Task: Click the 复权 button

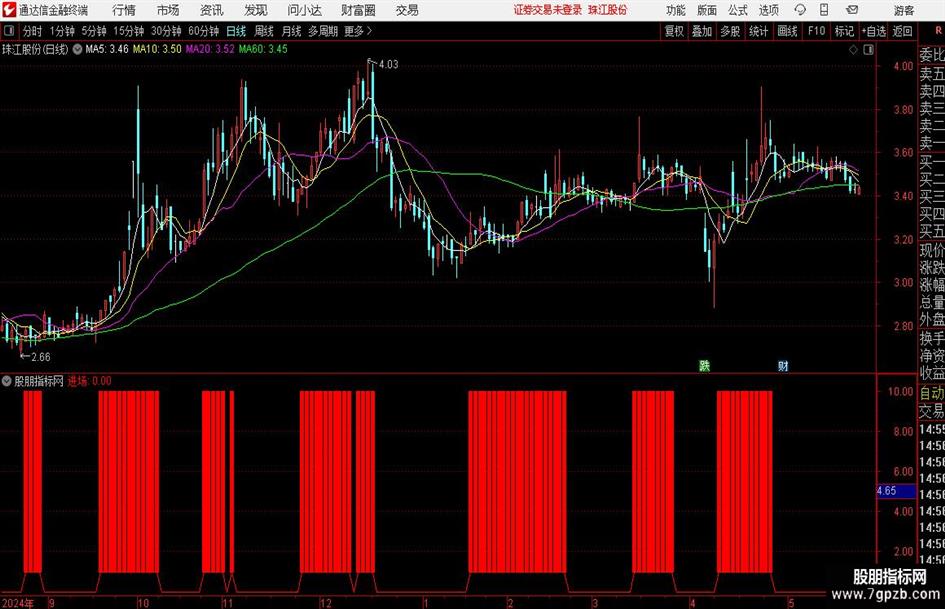Action: click(674, 31)
